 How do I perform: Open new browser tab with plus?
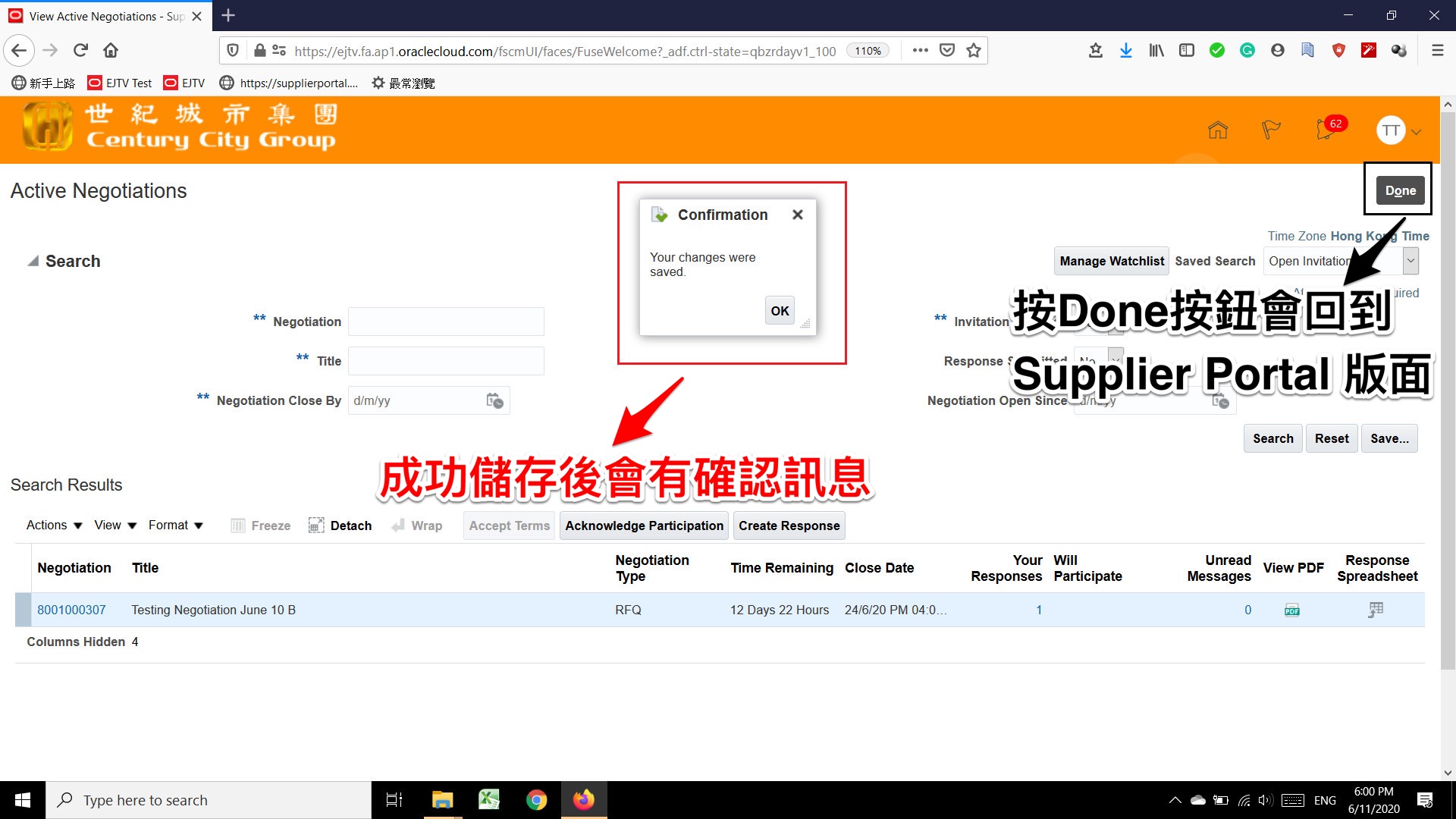click(x=228, y=15)
